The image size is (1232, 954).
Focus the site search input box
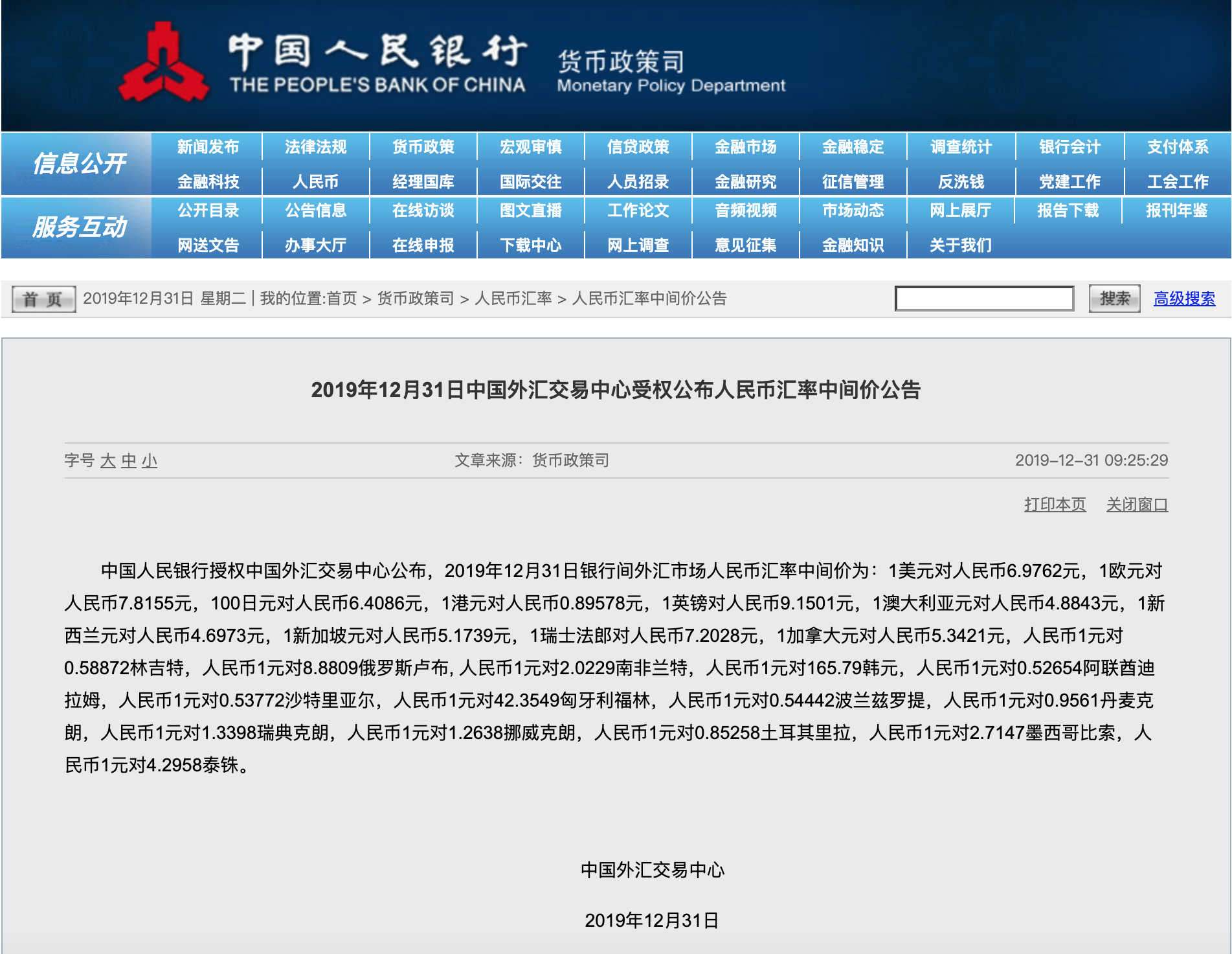pos(984,299)
